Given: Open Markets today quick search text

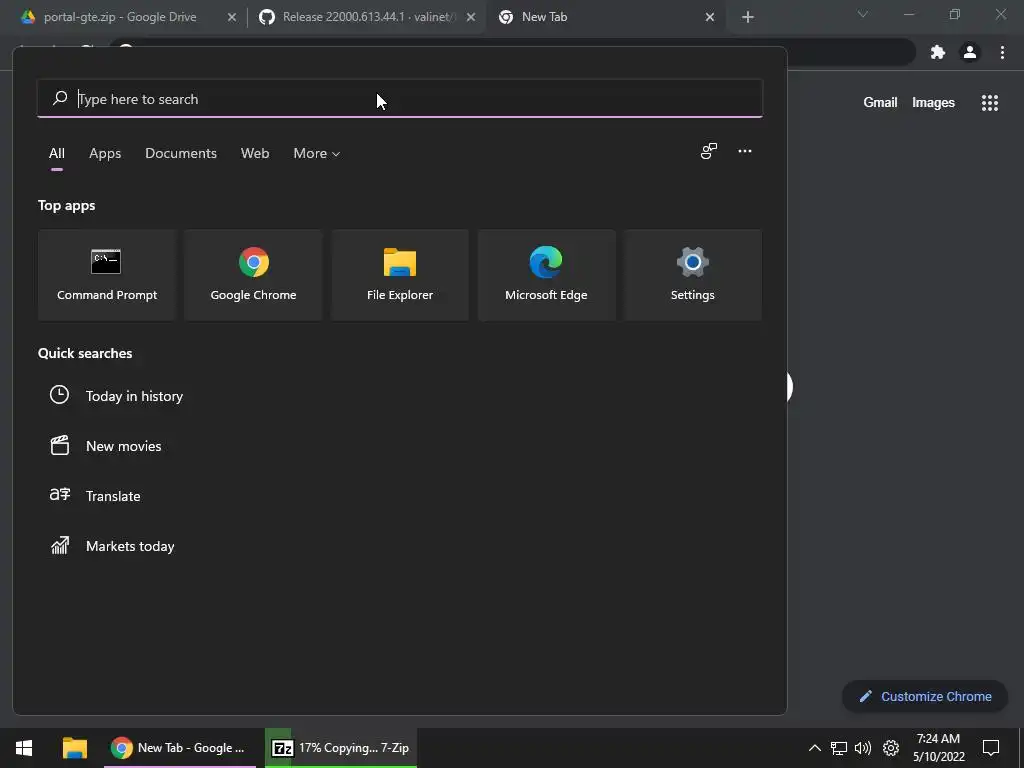Looking at the screenshot, I should point(130,546).
